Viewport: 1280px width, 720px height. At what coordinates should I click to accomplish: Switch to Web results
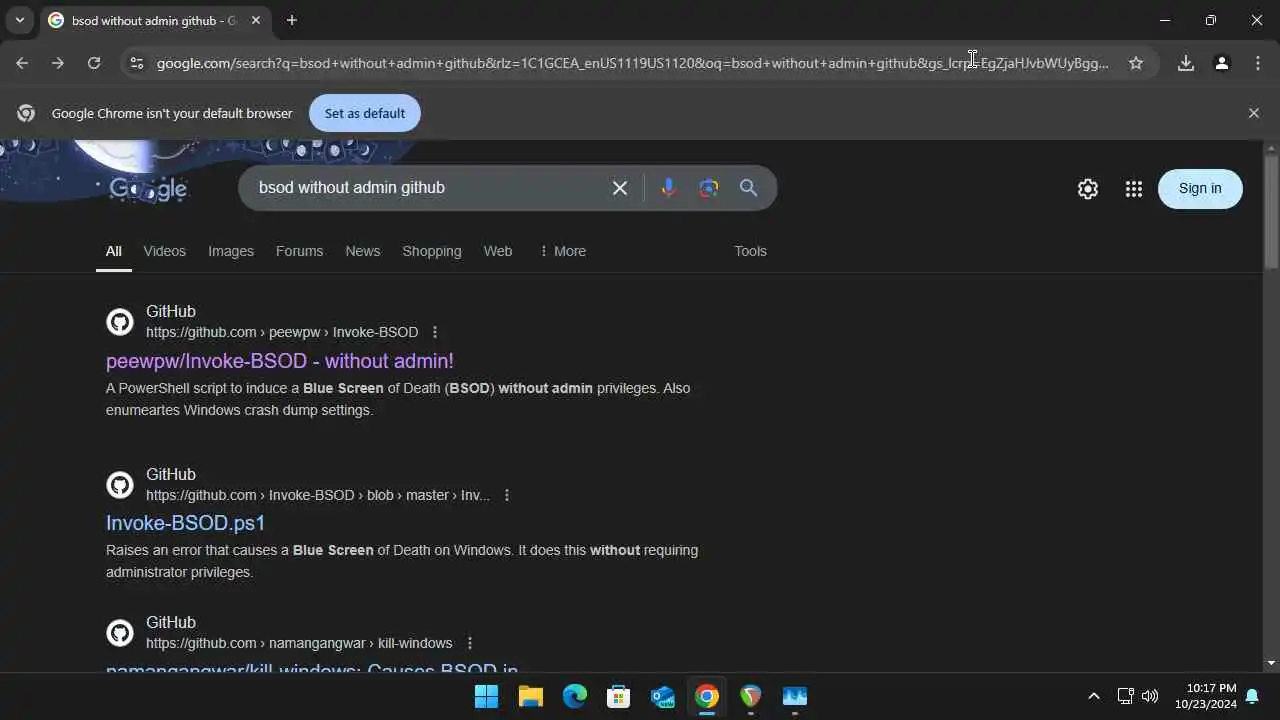(498, 251)
